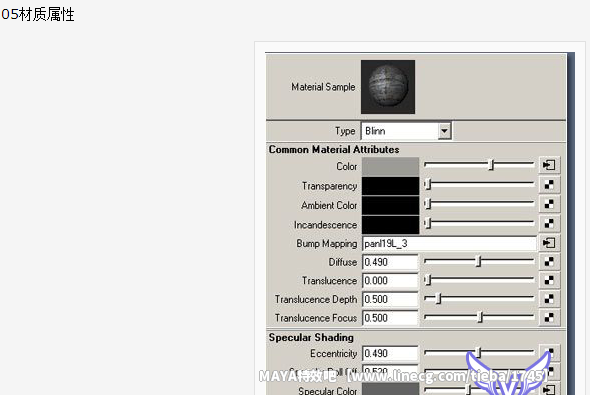Click the Ambient Color checker map button

click(549, 204)
